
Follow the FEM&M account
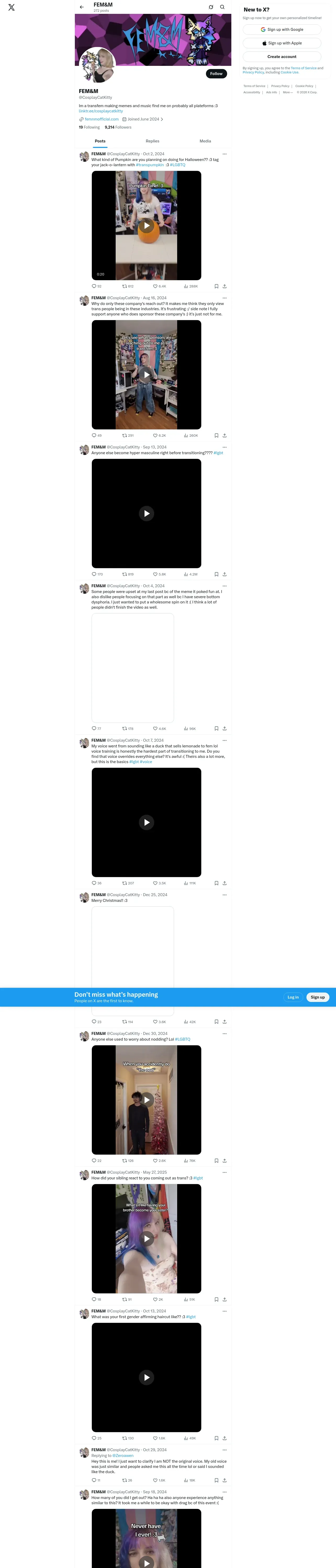click(216, 74)
